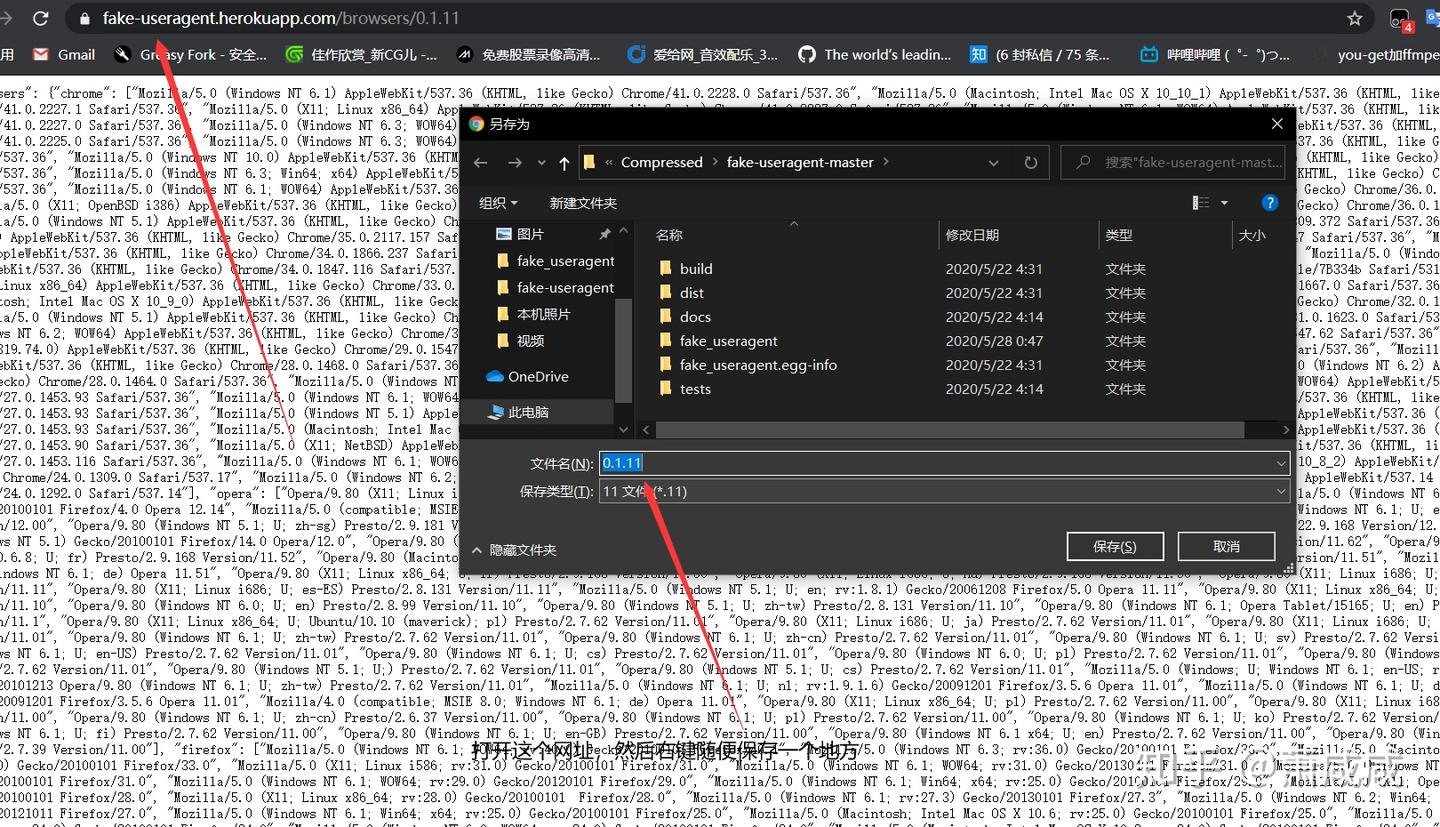Image resolution: width=1440 pixels, height=827 pixels.
Task: Click the OneDrive item in the sidebar
Action: [x=540, y=376]
